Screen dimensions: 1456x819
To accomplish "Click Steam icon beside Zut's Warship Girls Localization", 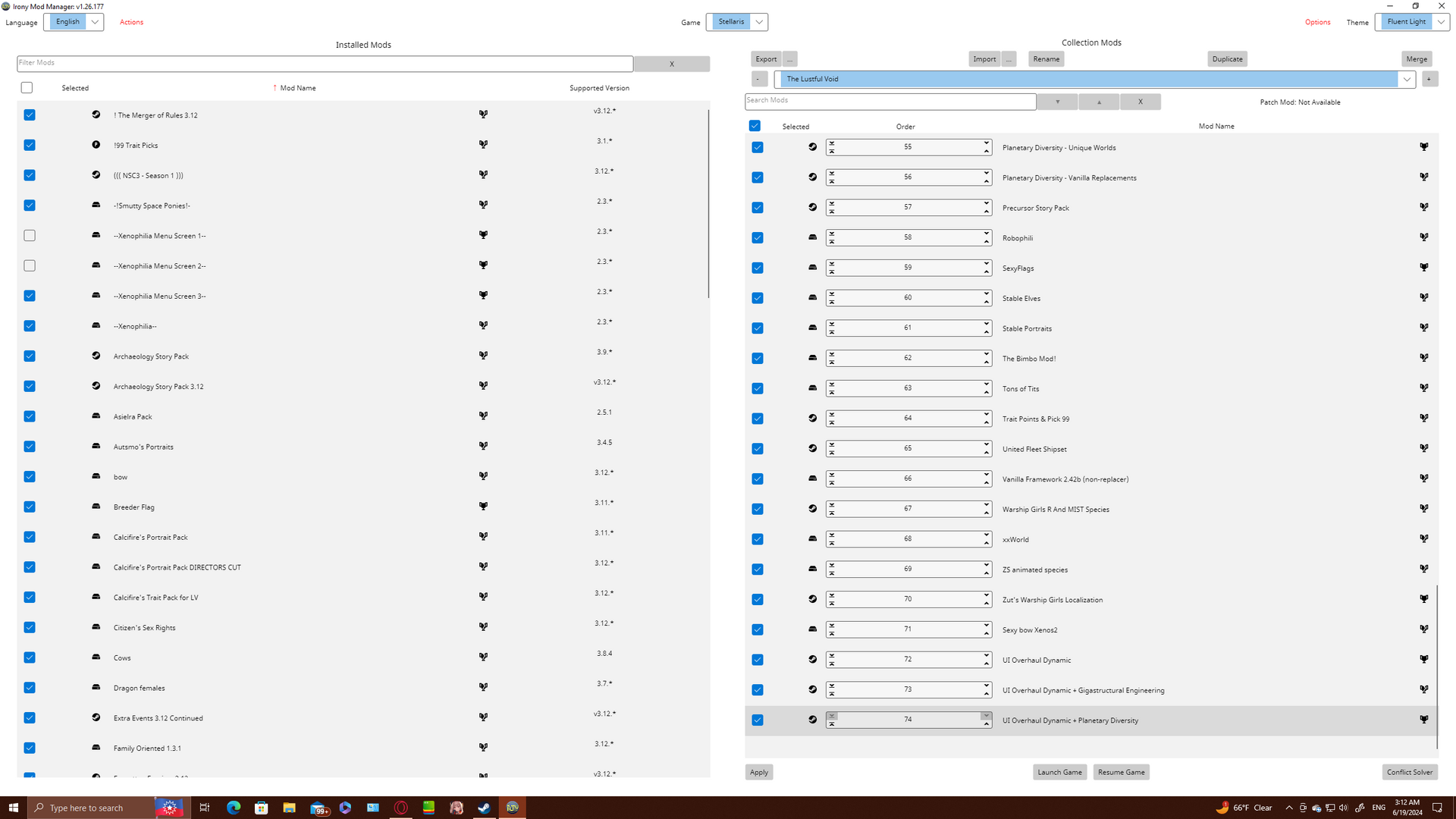I will [812, 599].
